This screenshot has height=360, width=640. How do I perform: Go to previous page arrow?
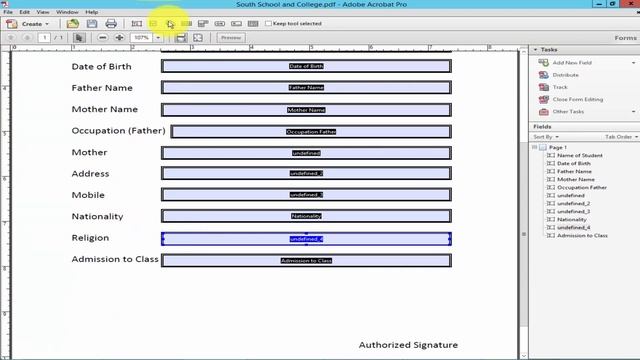[x=11, y=38]
